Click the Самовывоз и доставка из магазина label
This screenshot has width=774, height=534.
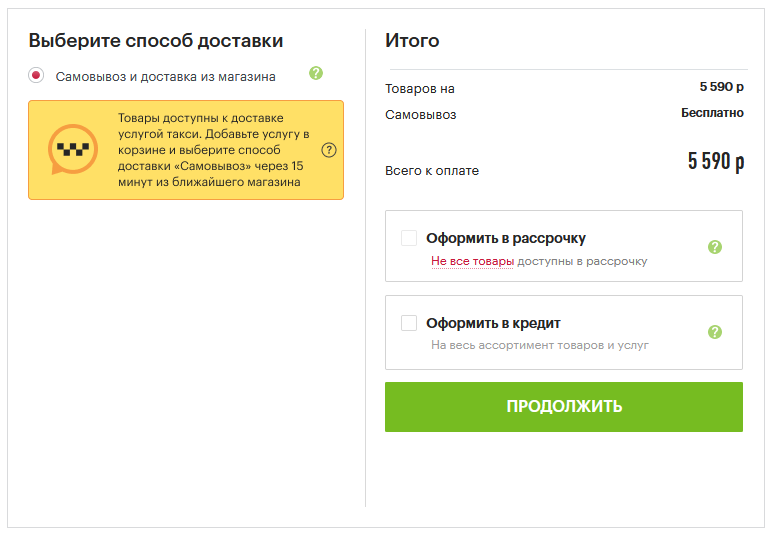[x=166, y=76]
